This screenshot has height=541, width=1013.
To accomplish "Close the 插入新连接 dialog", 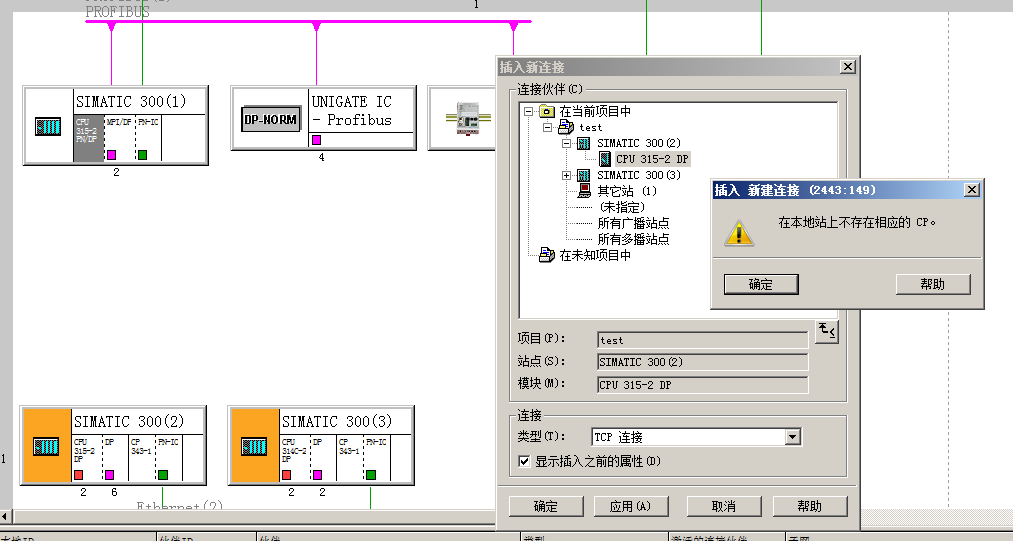I will [848, 67].
